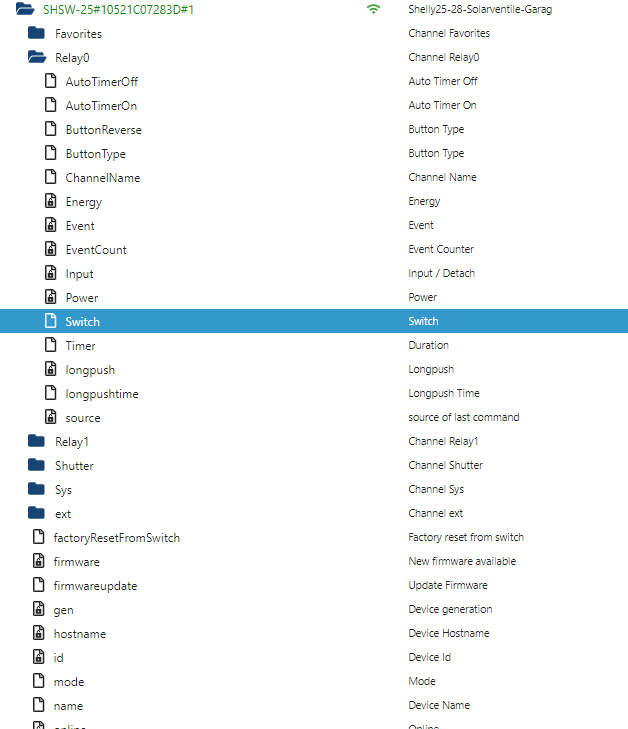Viewport: 628px width, 729px height.
Task: Click the 'Device Id' description text
Action: (430, 657)
